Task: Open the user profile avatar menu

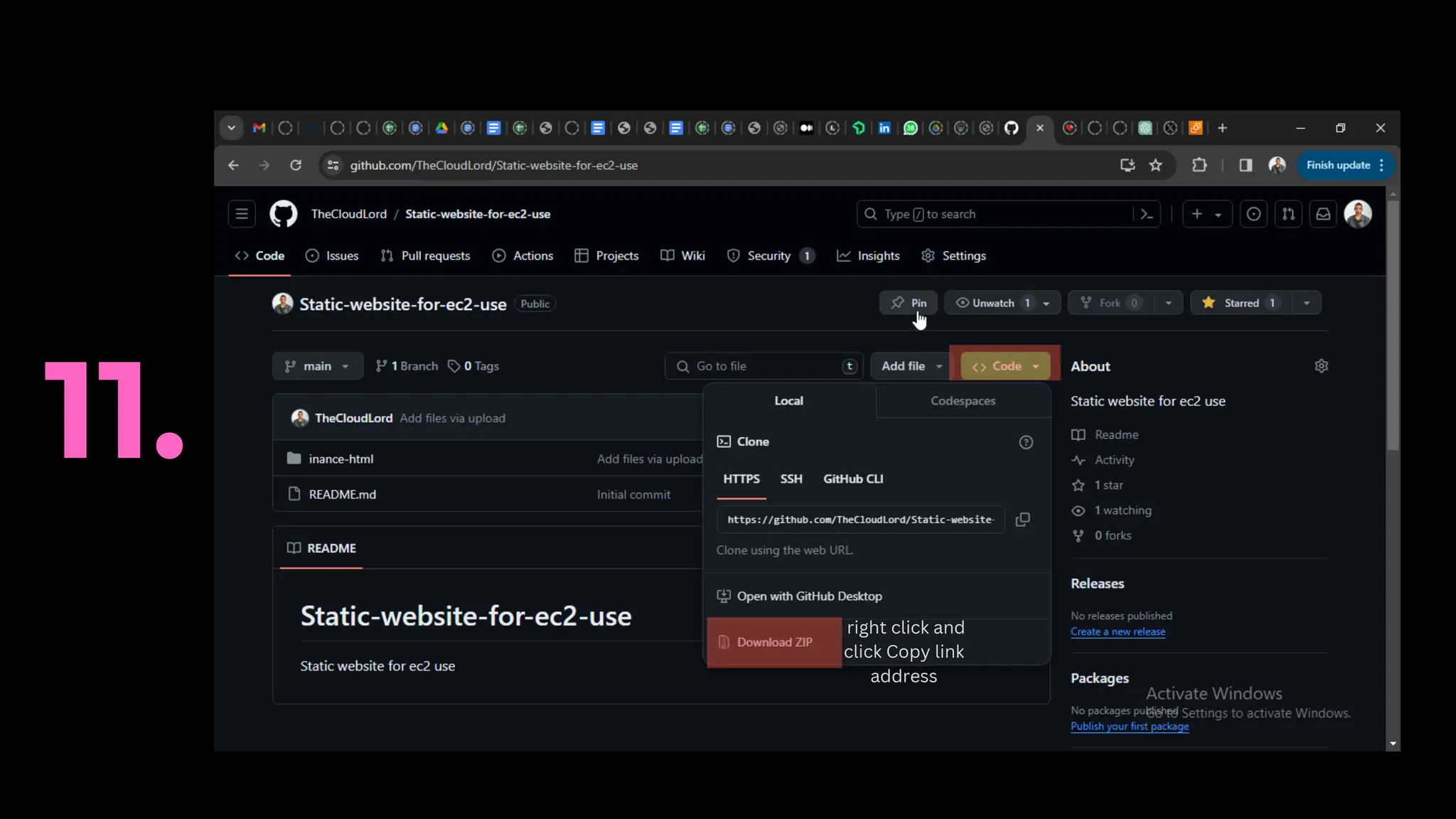Action: [1358, 214]
